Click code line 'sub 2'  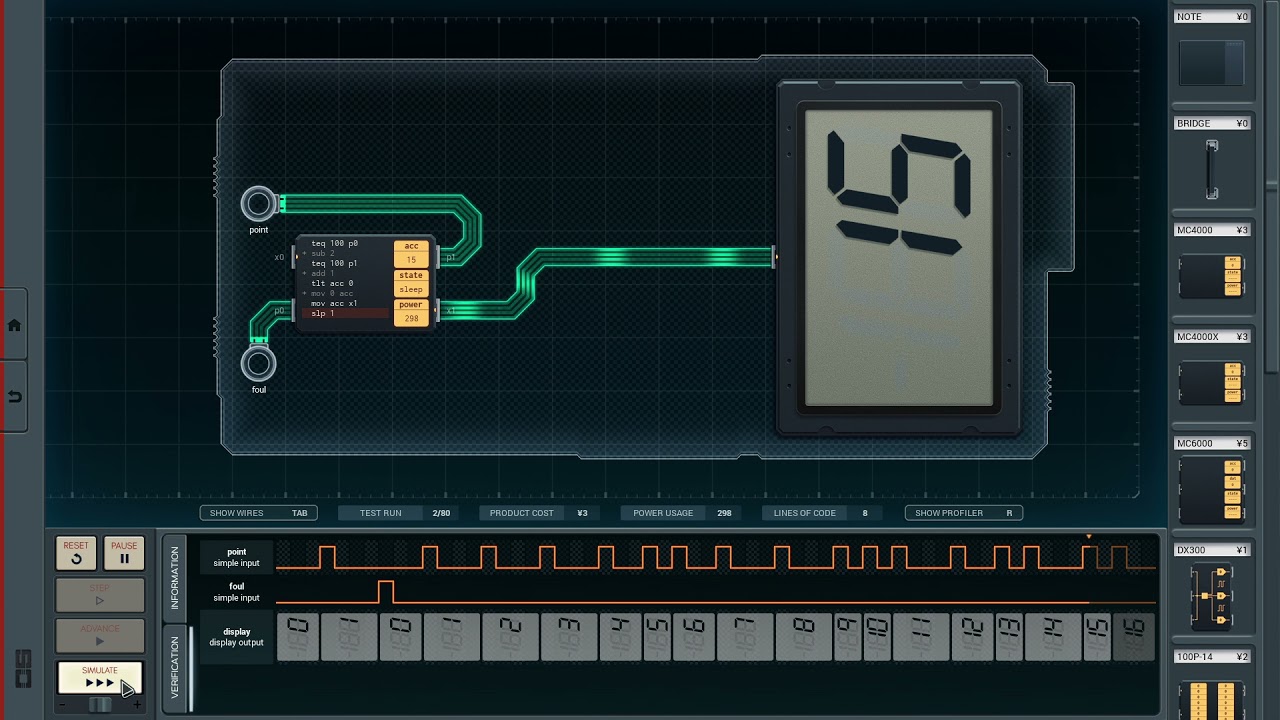323,253
